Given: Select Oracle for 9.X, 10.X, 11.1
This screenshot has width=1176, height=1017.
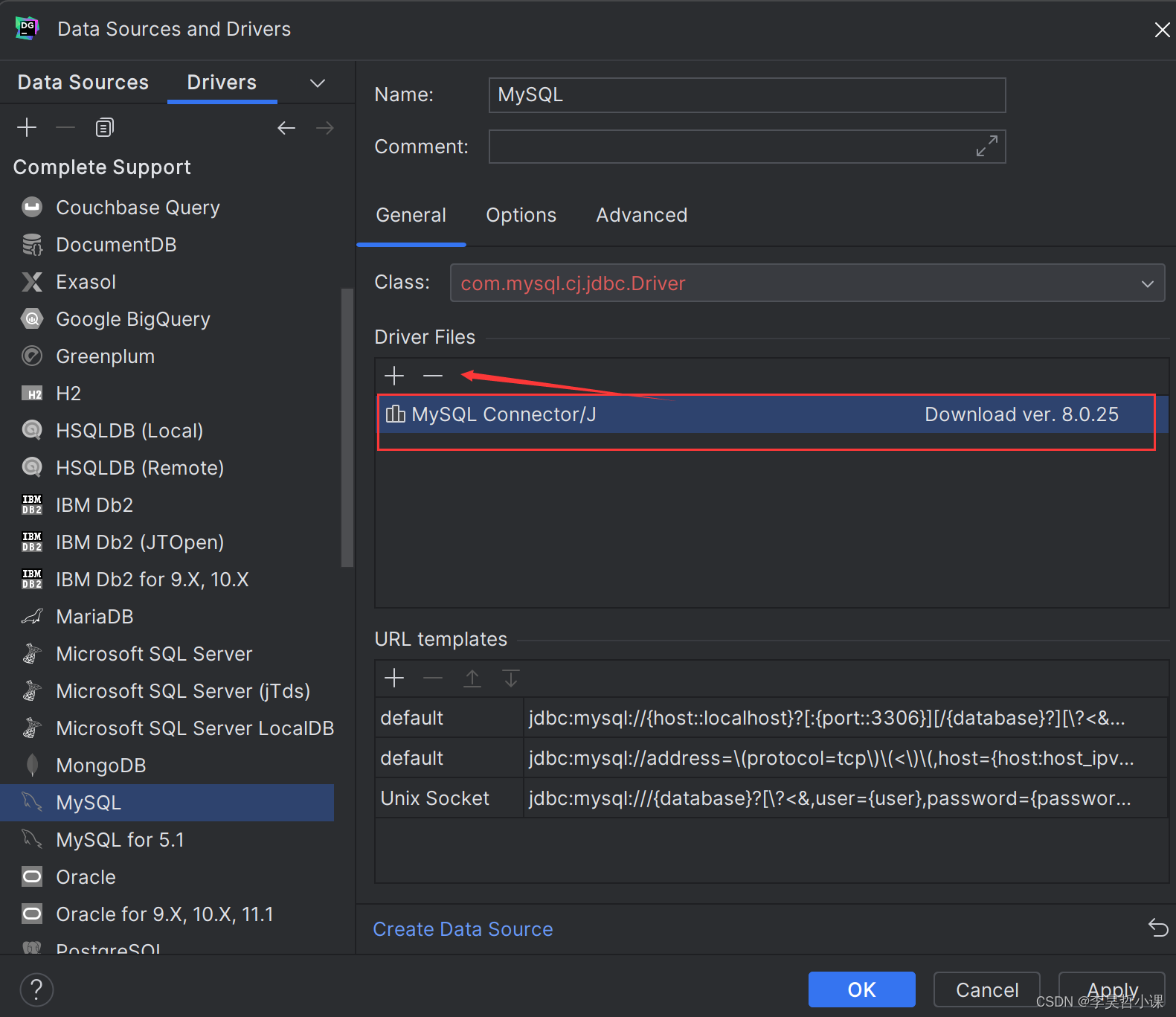Looking at the screenshot, I should tap(167, 914).
